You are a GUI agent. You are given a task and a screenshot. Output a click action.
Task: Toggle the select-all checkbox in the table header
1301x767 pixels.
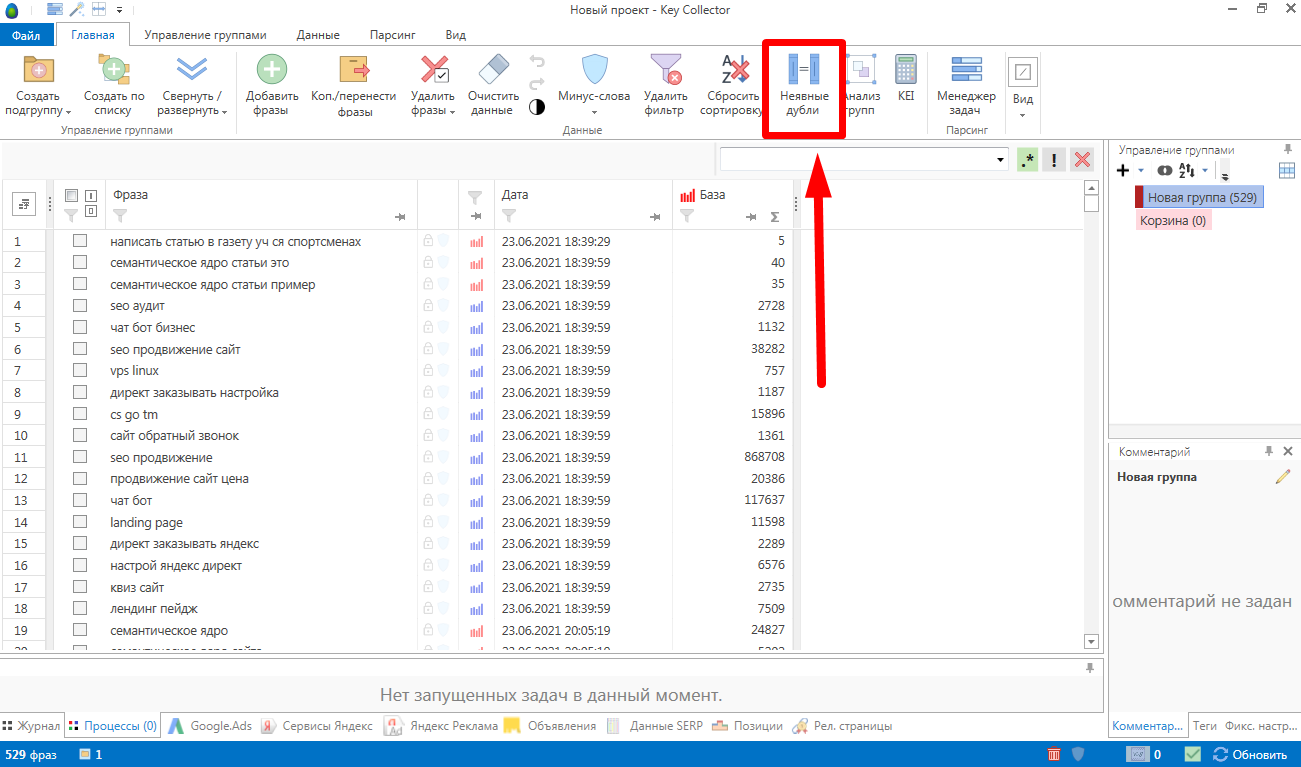[71, 195]
